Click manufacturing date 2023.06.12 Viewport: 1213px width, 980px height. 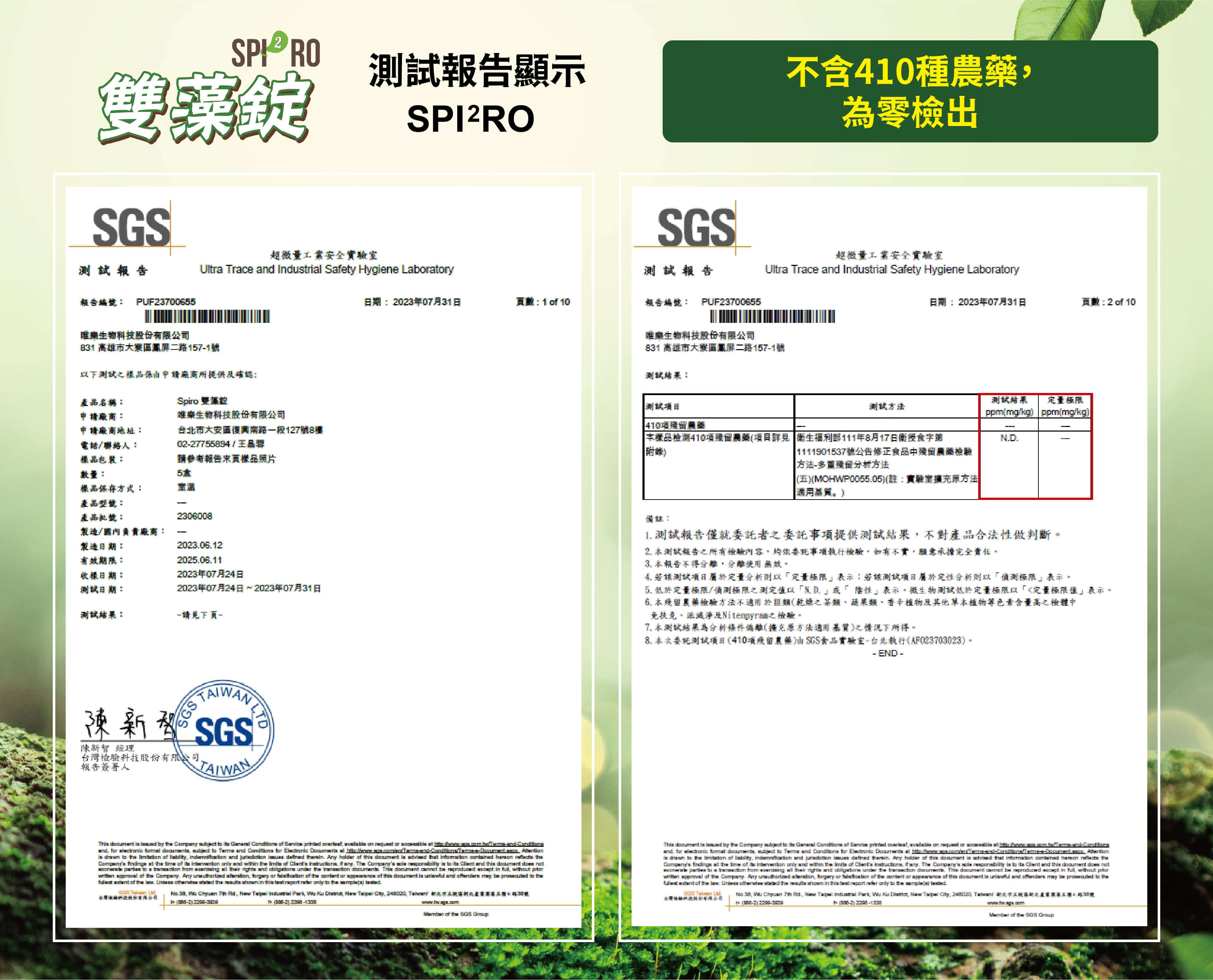[199, 545]
